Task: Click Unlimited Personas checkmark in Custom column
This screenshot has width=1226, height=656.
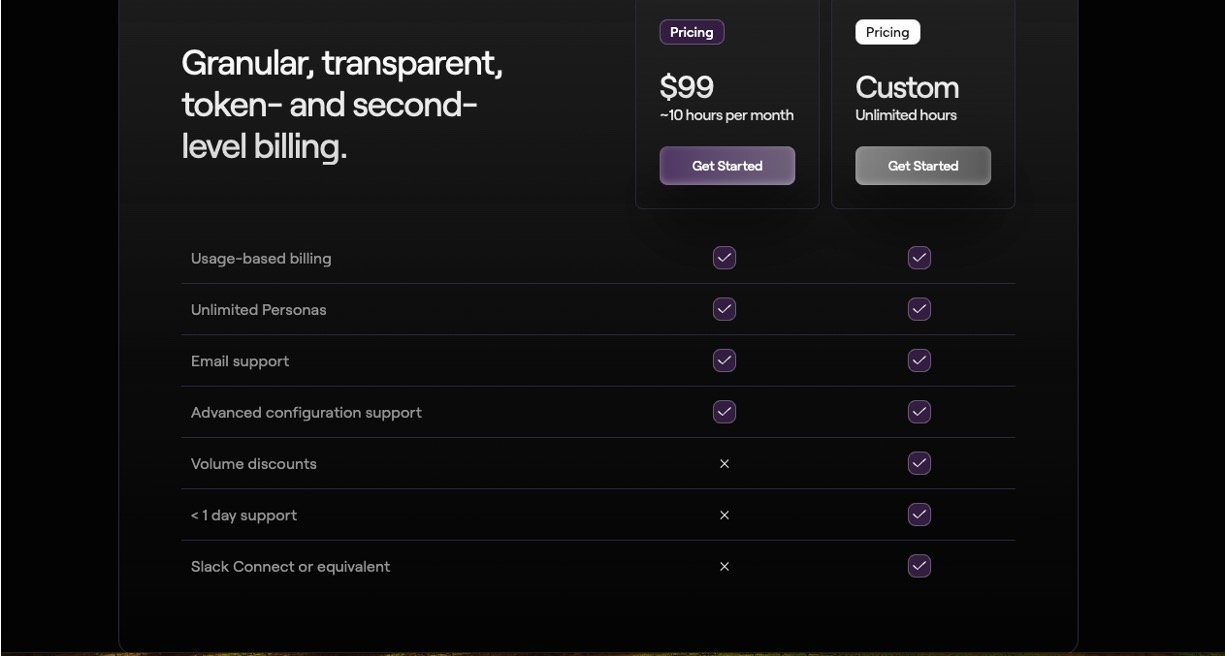Action: click(x=920, y=309)
